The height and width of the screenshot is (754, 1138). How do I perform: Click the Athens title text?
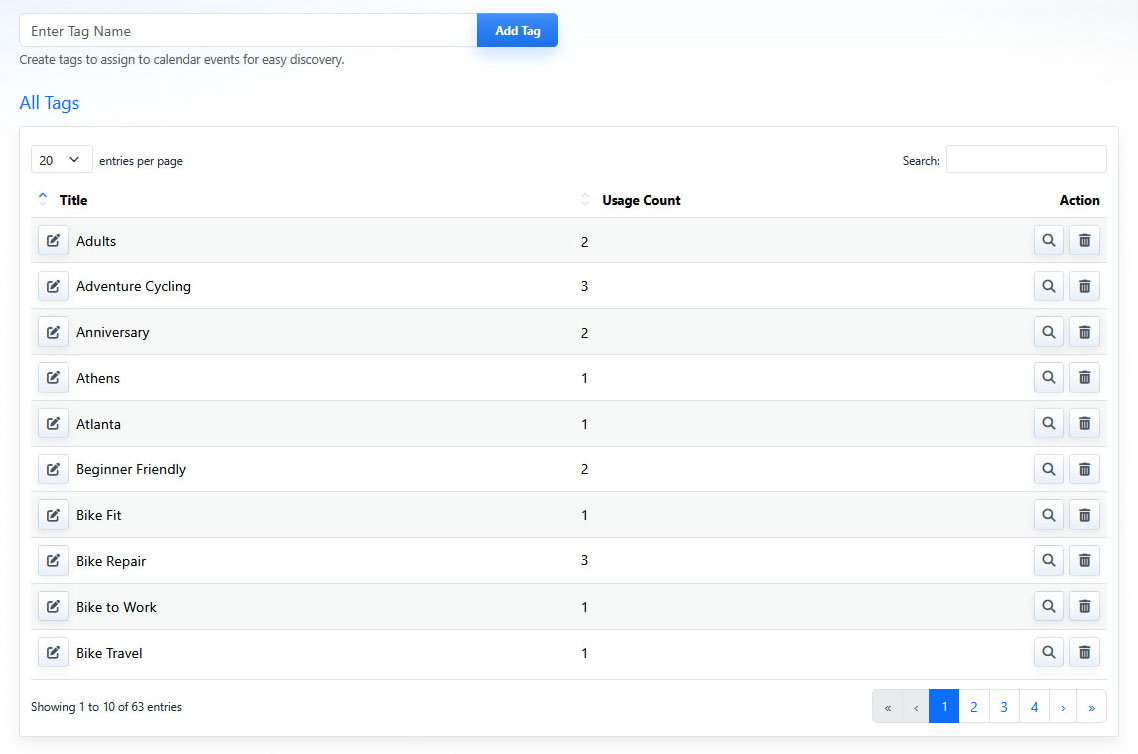pyautogui.click(x=98, y=378)
